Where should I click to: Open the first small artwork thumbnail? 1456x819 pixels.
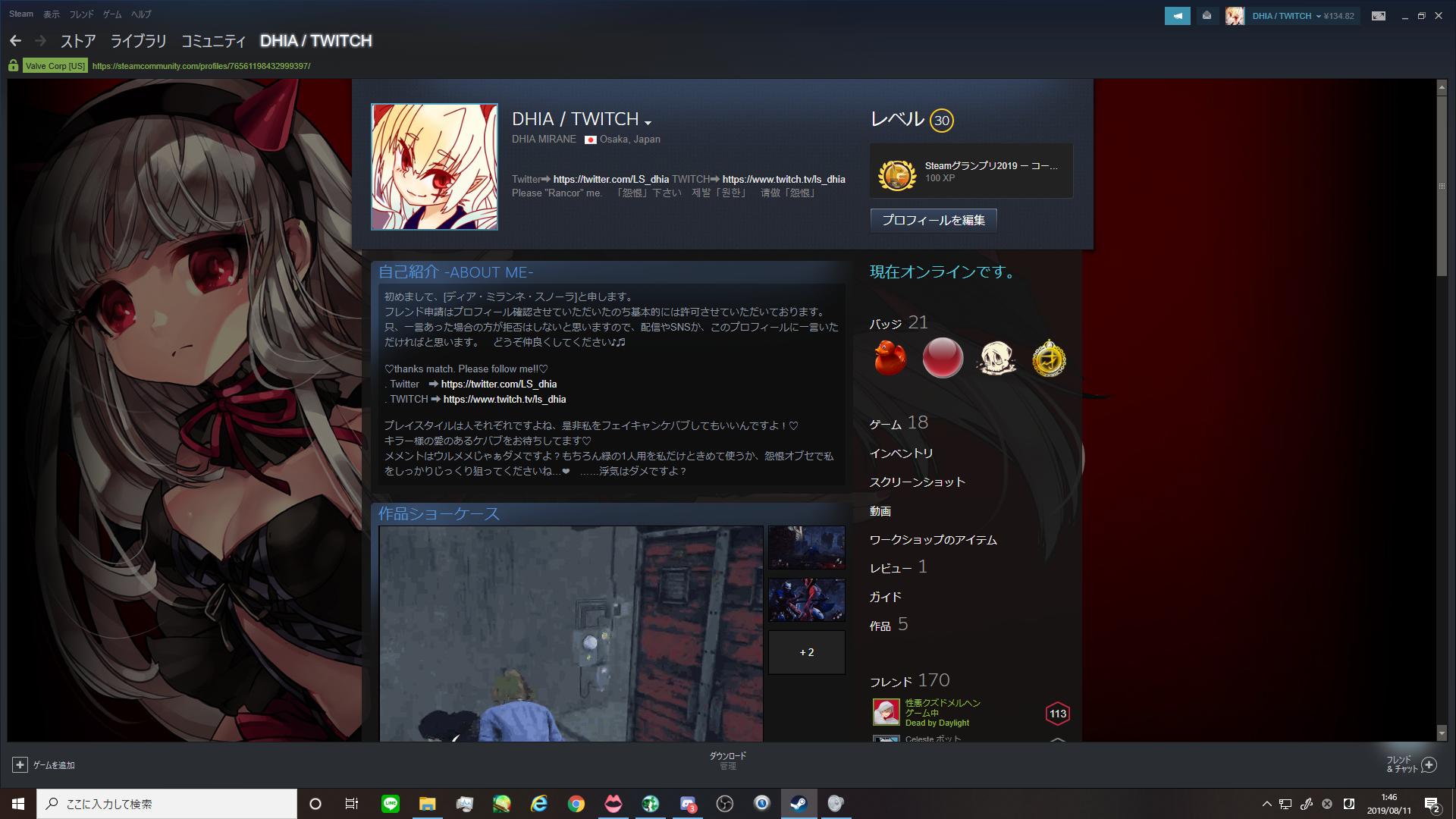click(807, 548)
